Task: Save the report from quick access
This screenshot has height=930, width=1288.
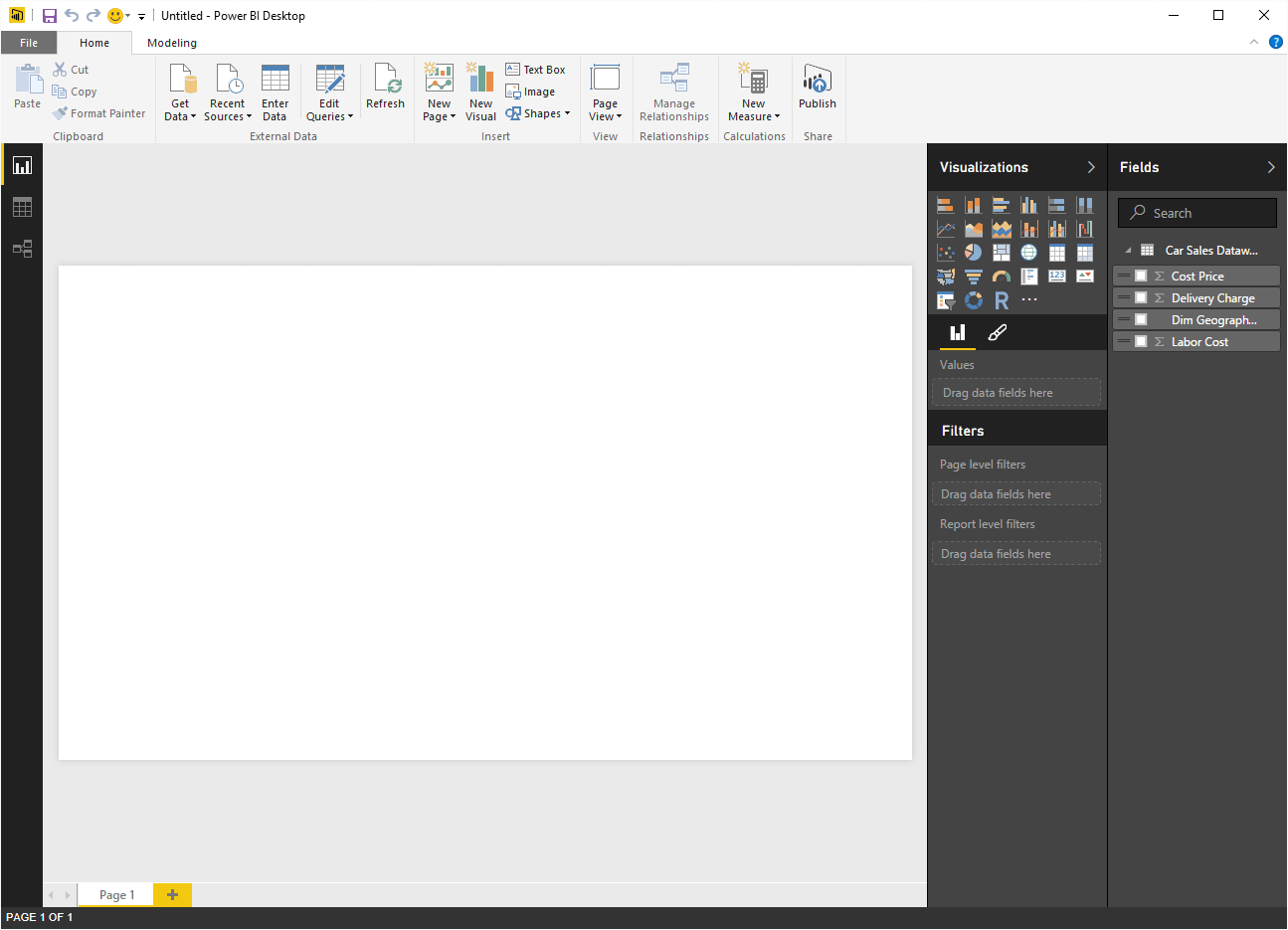Action: [x=49, y=16]
